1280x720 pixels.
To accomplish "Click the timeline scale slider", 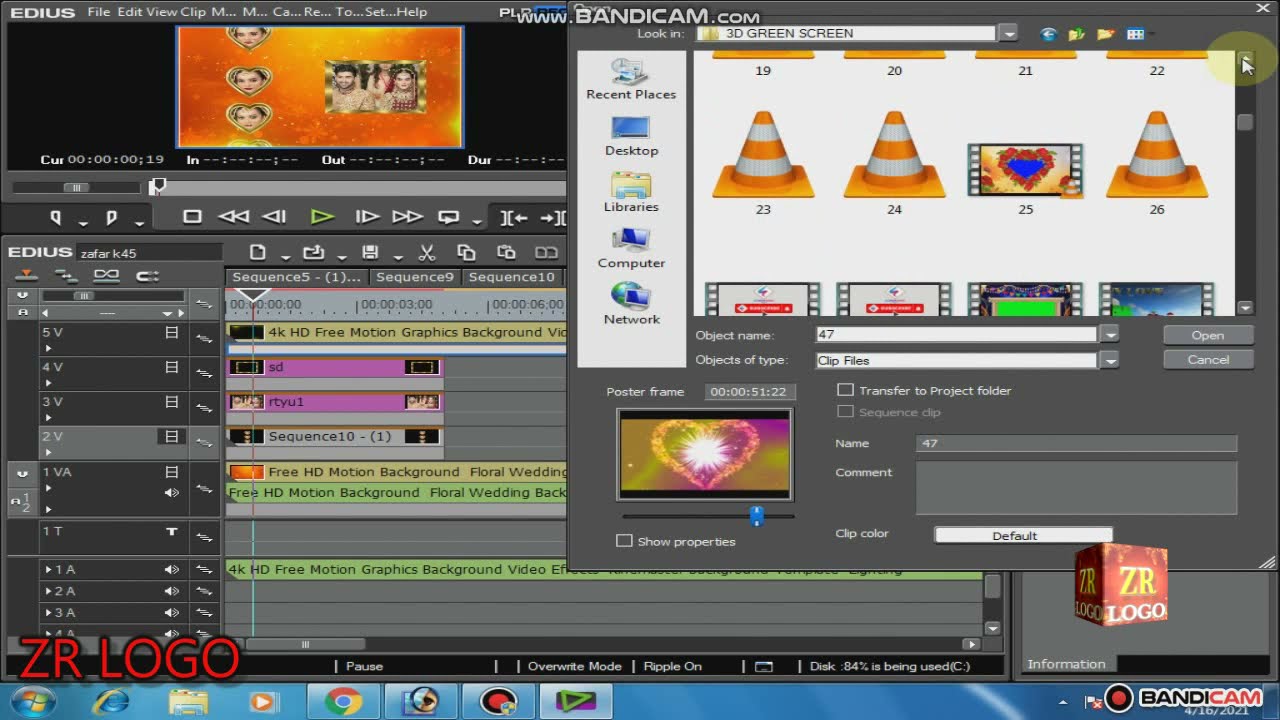I will tap(84, 296).
